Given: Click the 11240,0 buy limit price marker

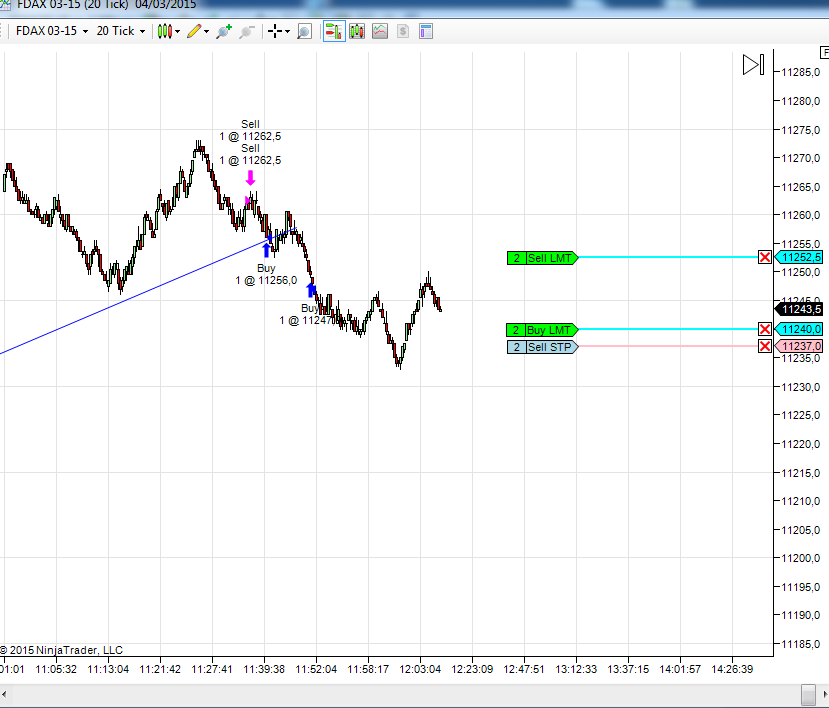Looking at the screenshot, I should tap(799, 329).
